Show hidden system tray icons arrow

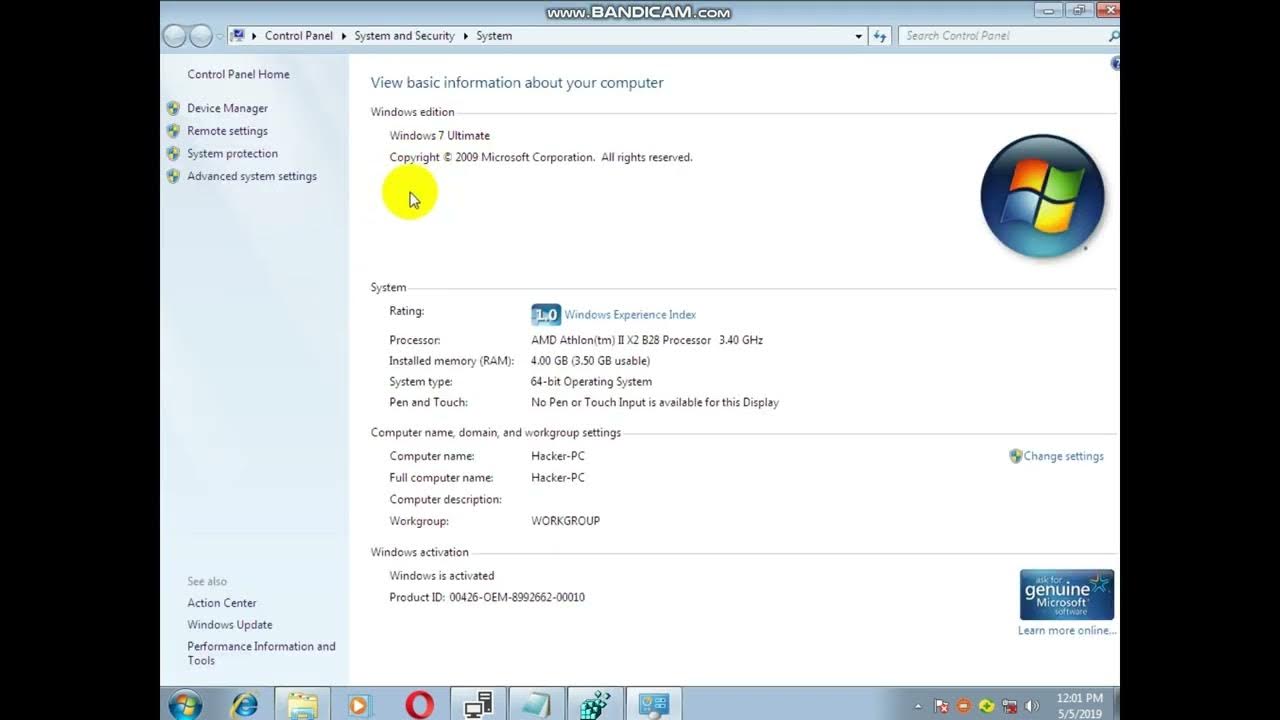[919, 706]
